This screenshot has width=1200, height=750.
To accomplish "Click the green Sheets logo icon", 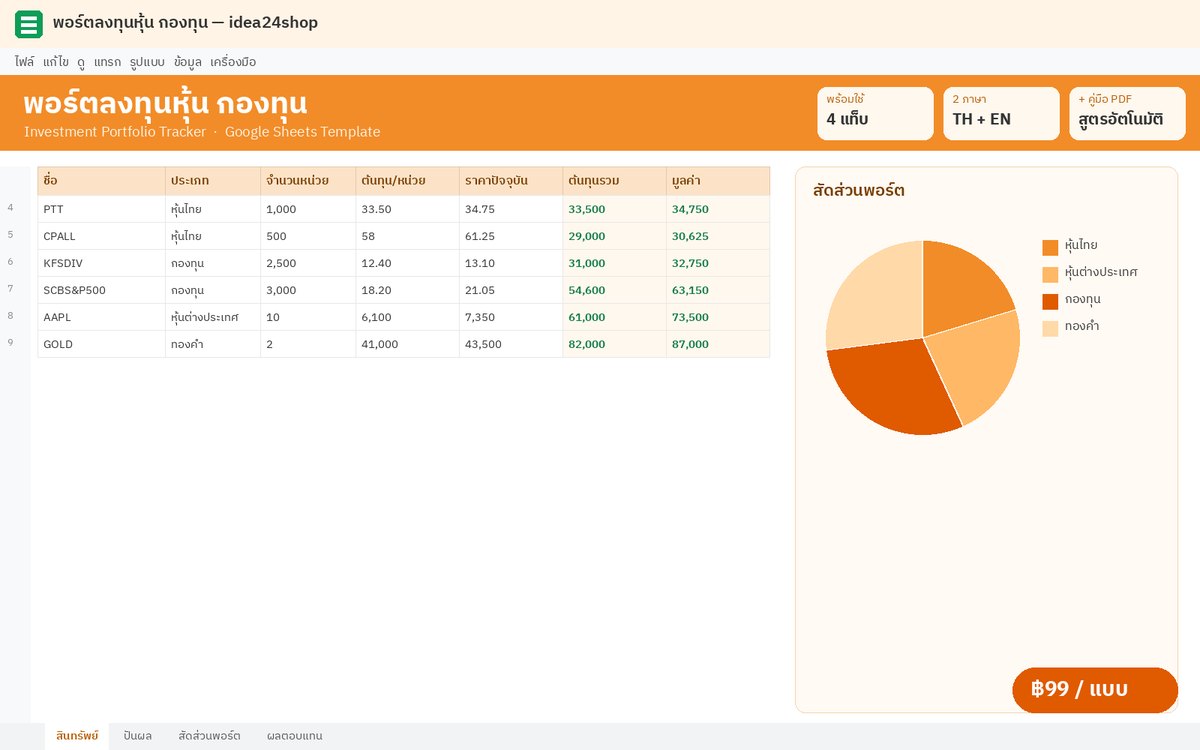I will click(x=29, y=23).
